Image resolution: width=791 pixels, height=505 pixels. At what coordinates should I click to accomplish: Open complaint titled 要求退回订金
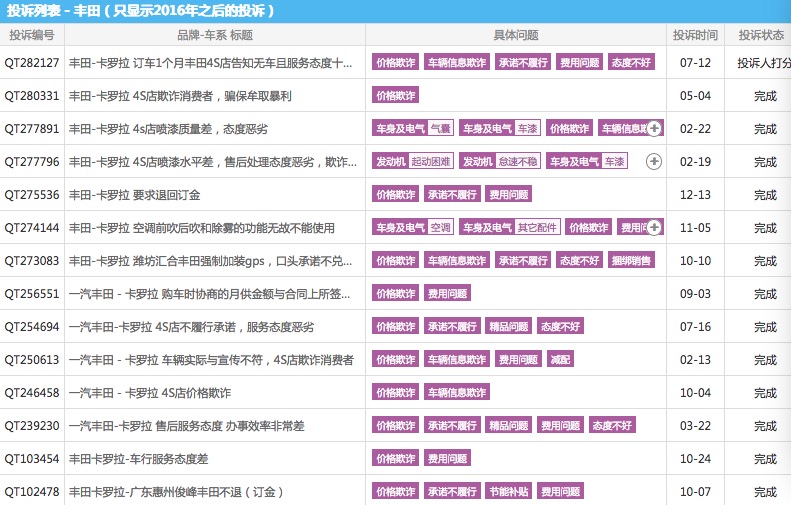coord(135,195)
